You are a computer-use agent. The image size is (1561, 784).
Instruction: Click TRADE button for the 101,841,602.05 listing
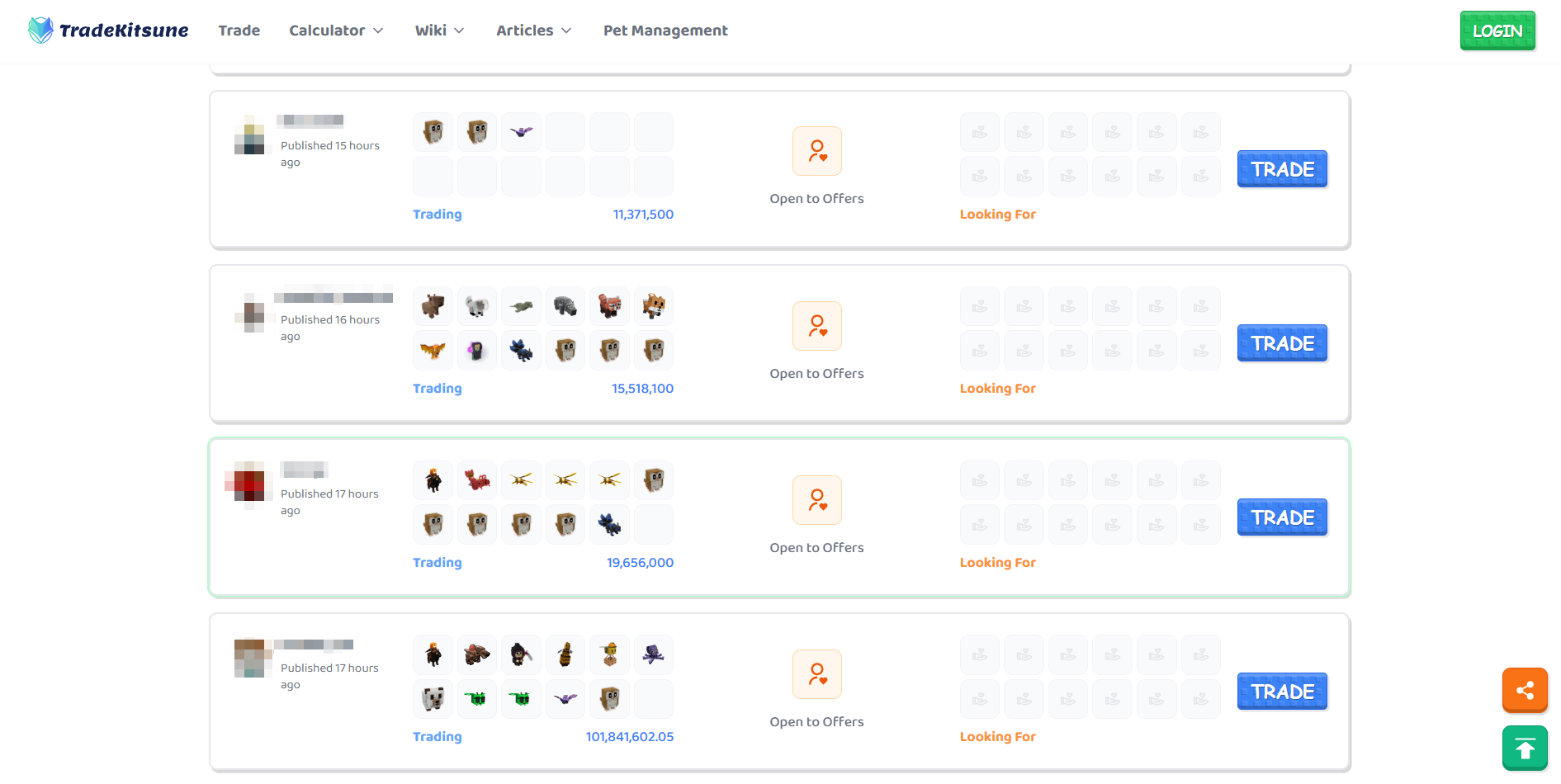(1282, 692)
